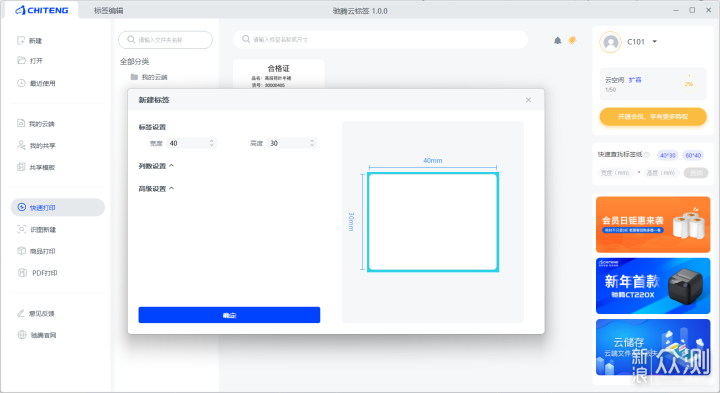Open the 驰腾官网 website link
Screen dimensions: 720x393
coord(37,335)
